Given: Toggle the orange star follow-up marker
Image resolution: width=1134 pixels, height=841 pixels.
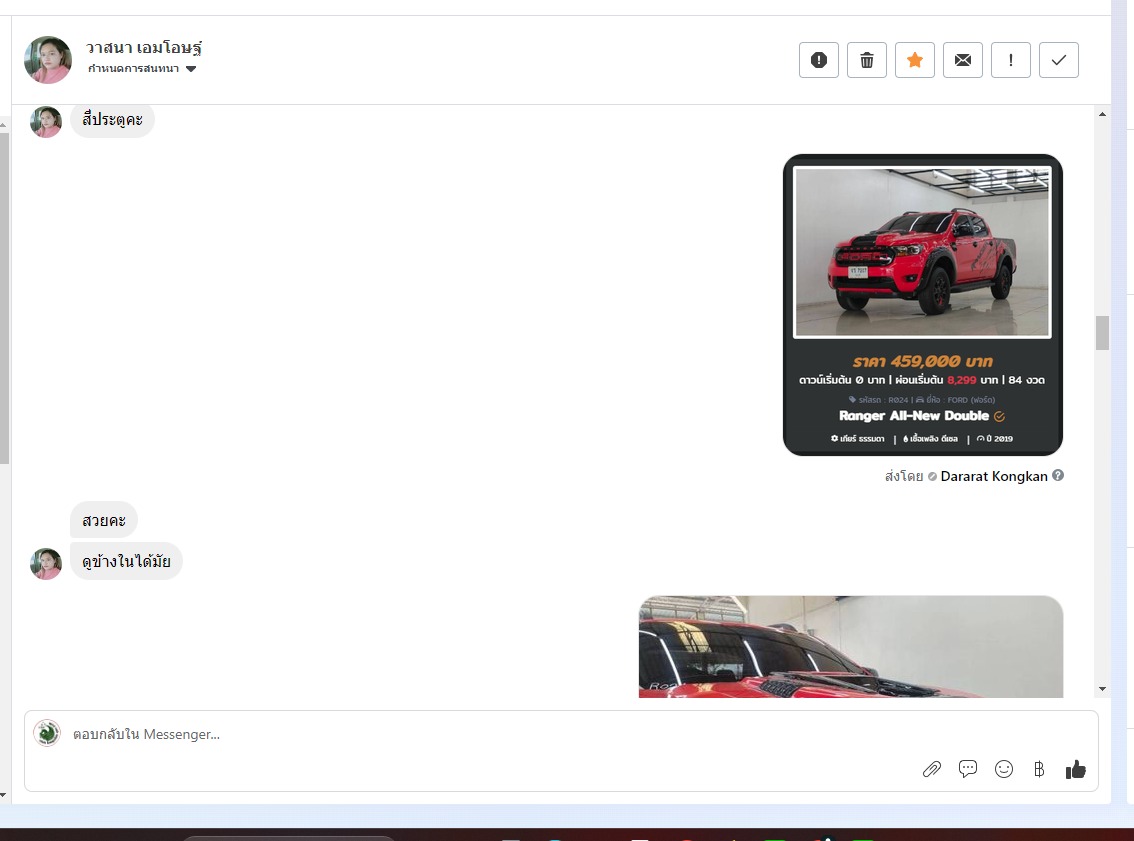Looking at the screenshot, I should [x=914, y=60].
